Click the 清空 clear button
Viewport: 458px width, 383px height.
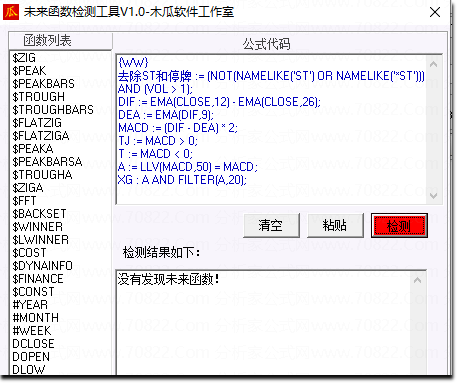[x=271, y=226]
